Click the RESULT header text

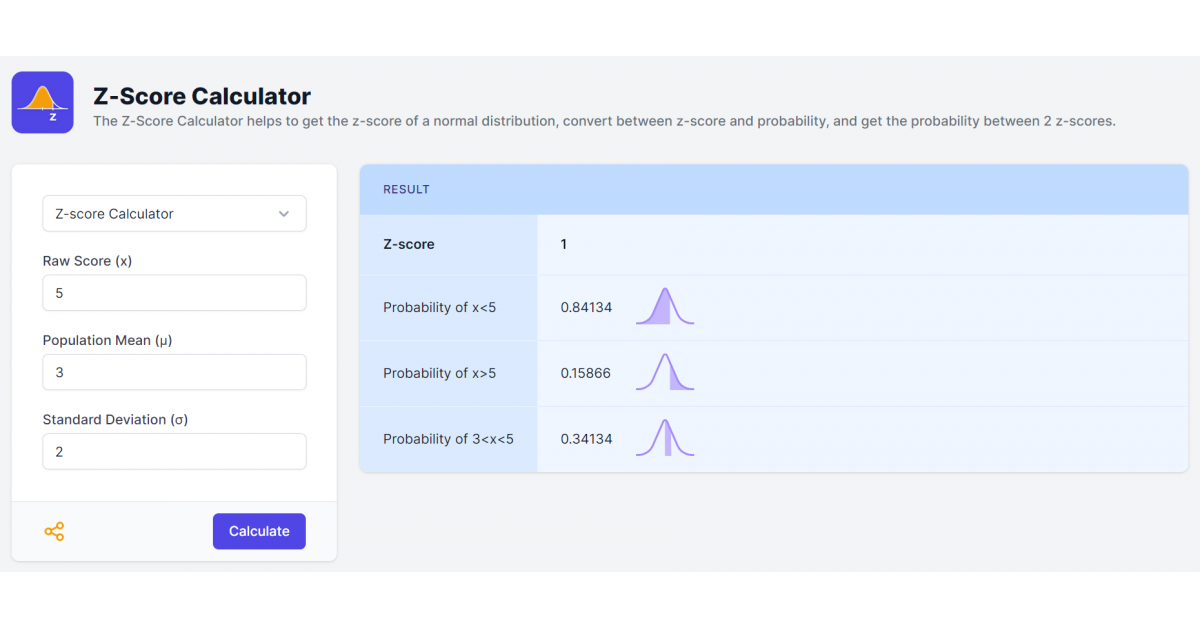click(x=406, y=189)
